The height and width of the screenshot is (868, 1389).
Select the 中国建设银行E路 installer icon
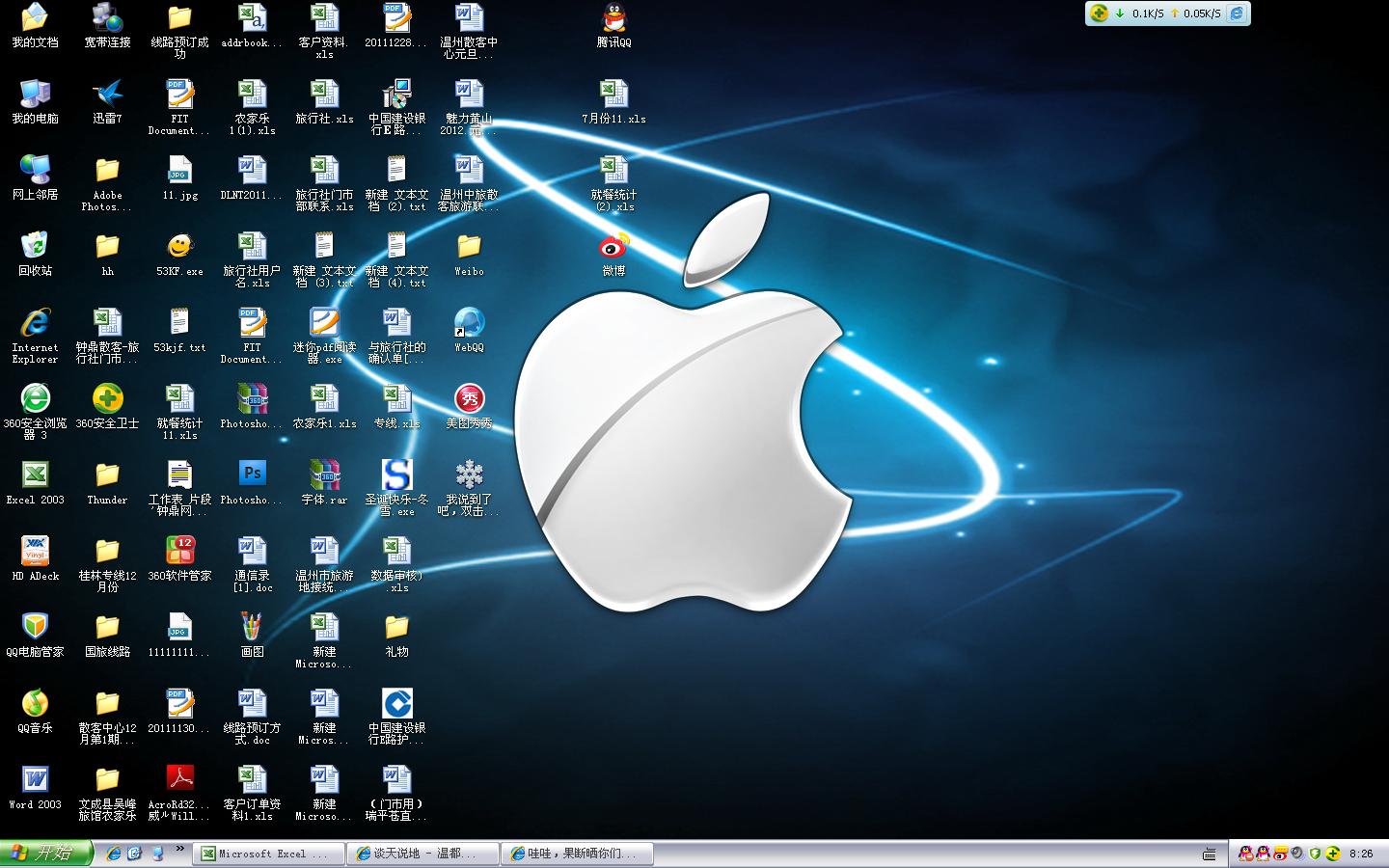(396, 108)
